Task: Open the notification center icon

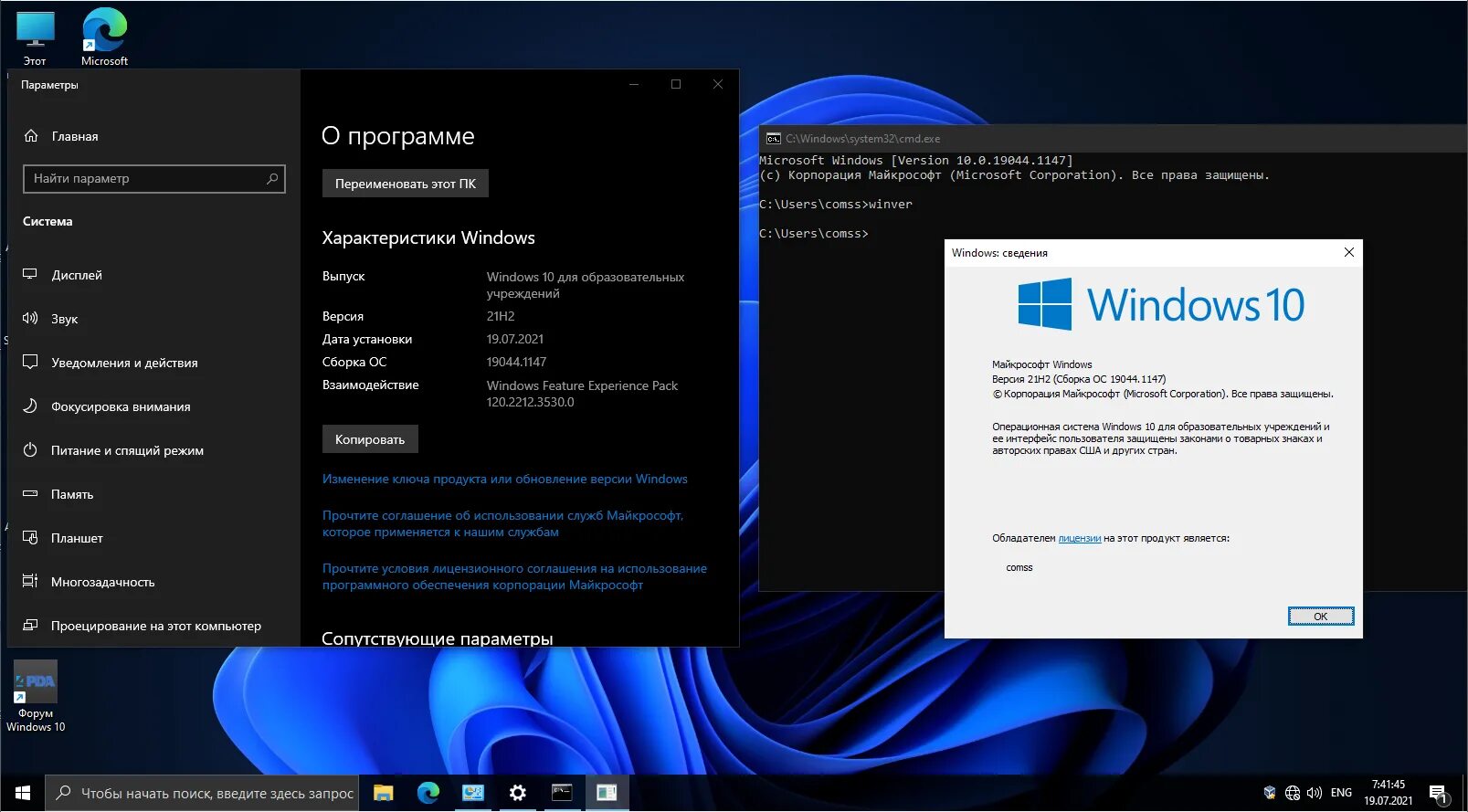Action: (x=1439, y=793)
